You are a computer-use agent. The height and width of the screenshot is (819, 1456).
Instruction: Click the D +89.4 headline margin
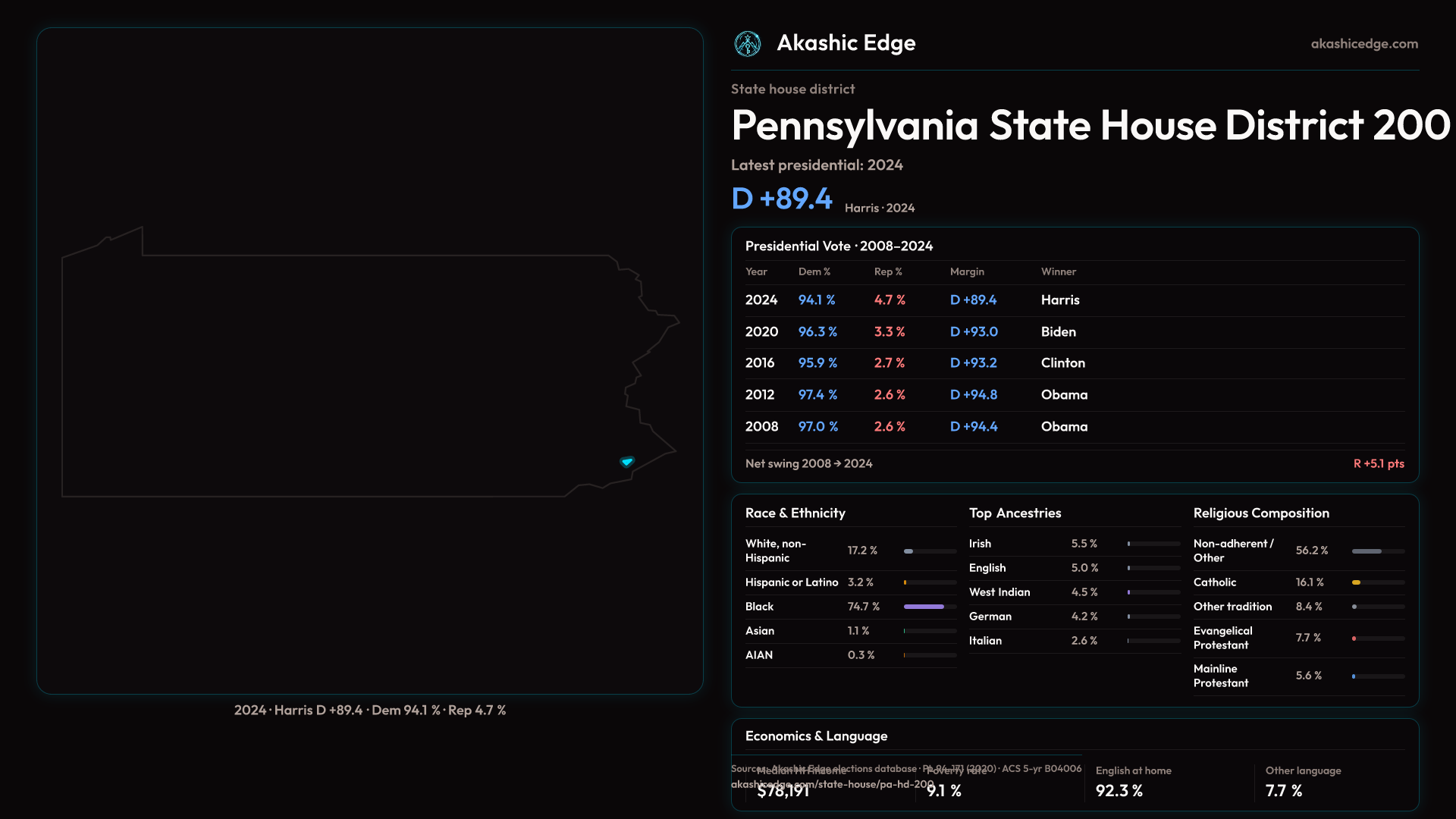(x=782, y=199)
